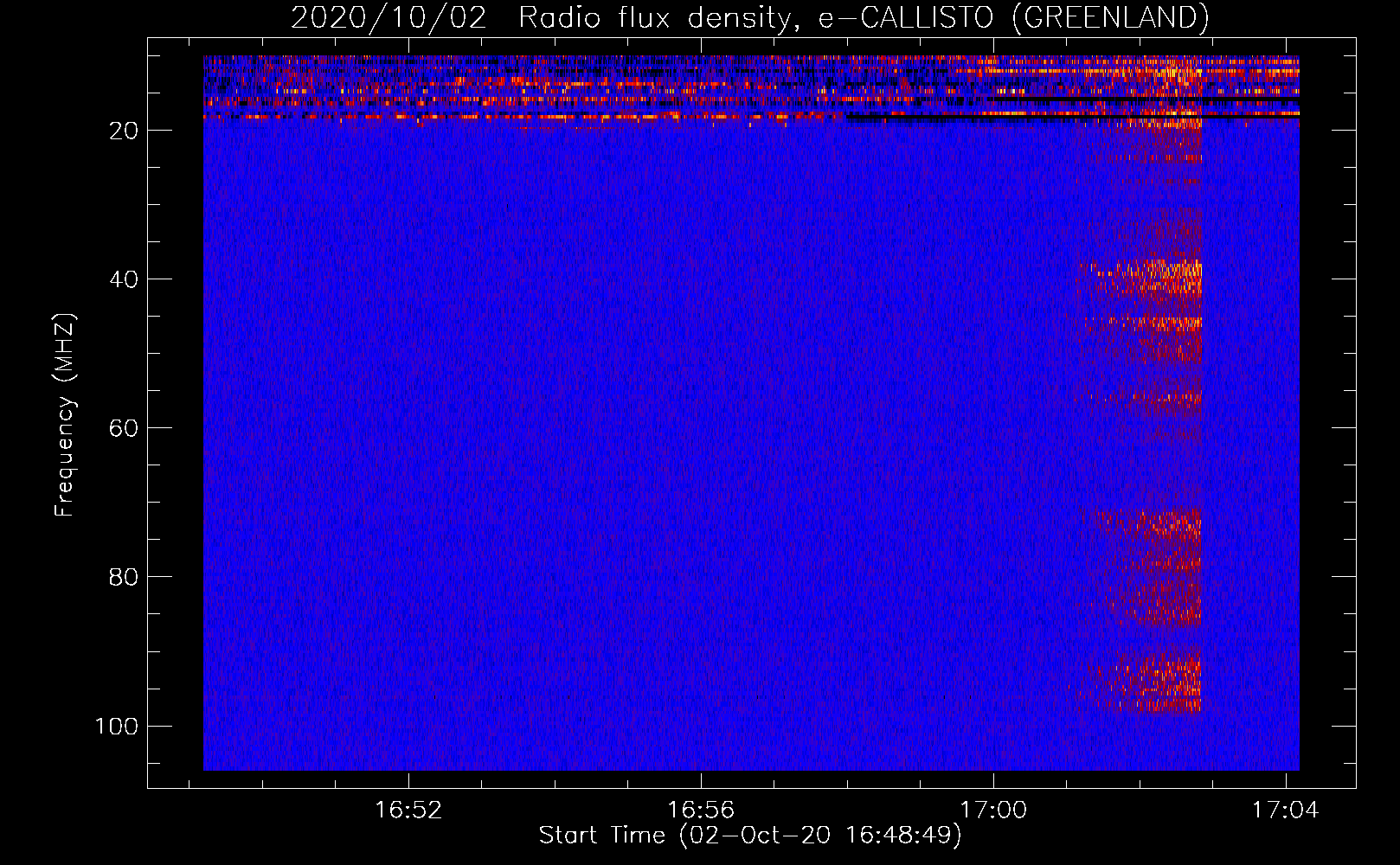Click the 100 frequency tick label
The width and height of the screenshot is (1400, 865).
click(x=117, y=726)
